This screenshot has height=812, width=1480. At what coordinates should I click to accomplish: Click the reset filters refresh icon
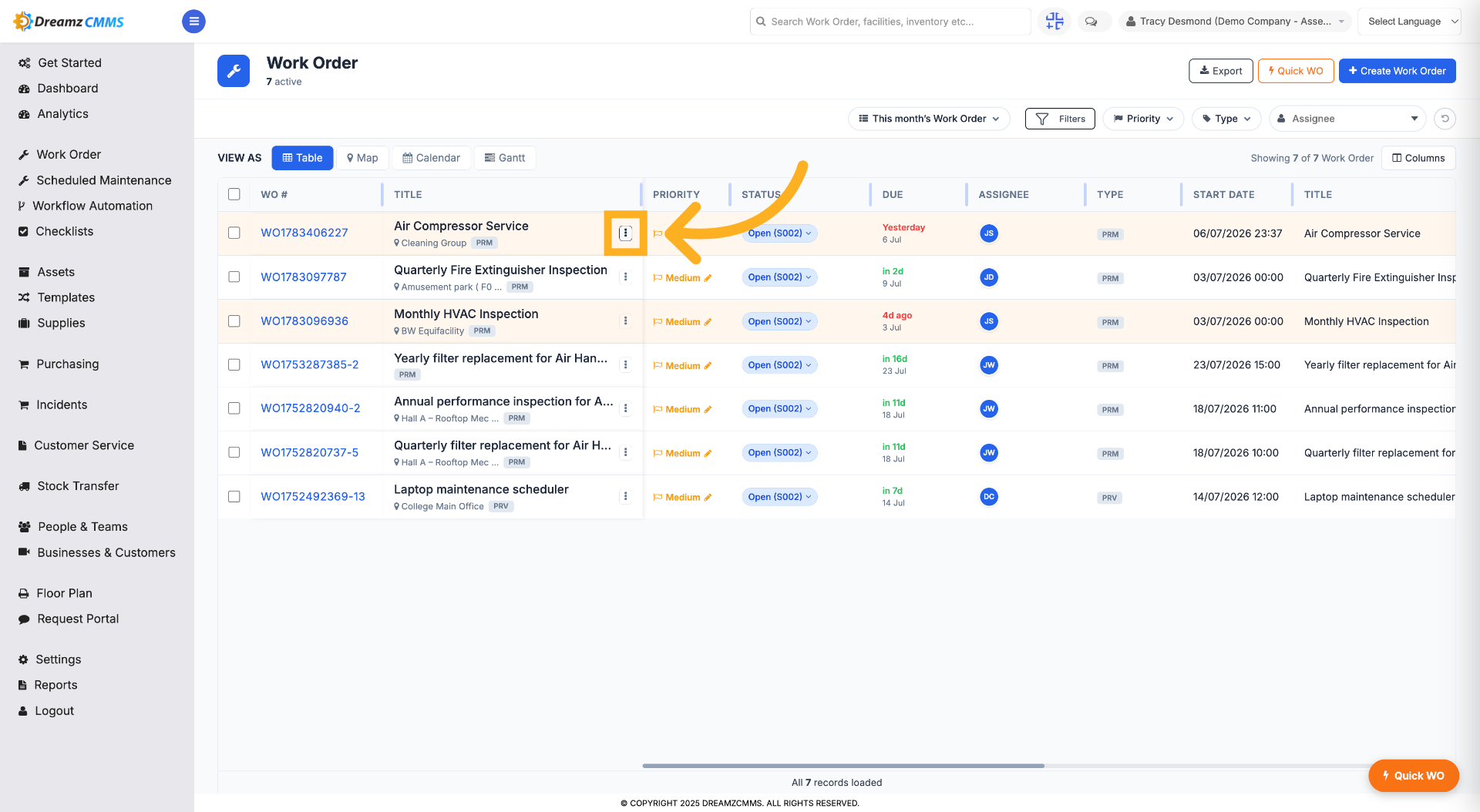click(x=1445, y=119)
